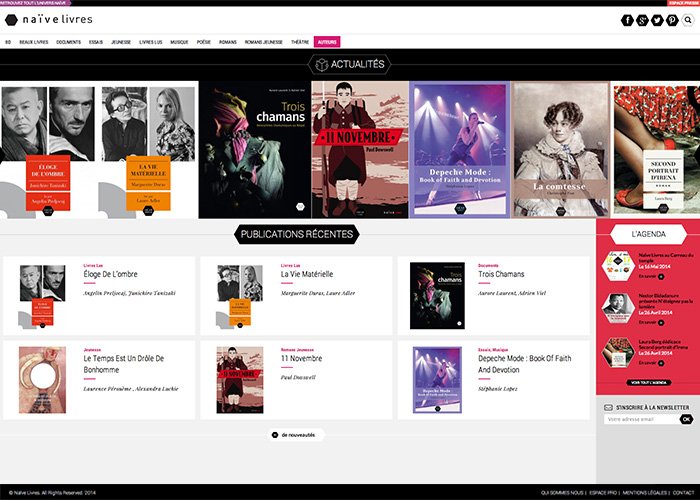
Task: Click the 'Voir tout l'agenda' button
Action: pyautogui.click(x=649, y=383)
